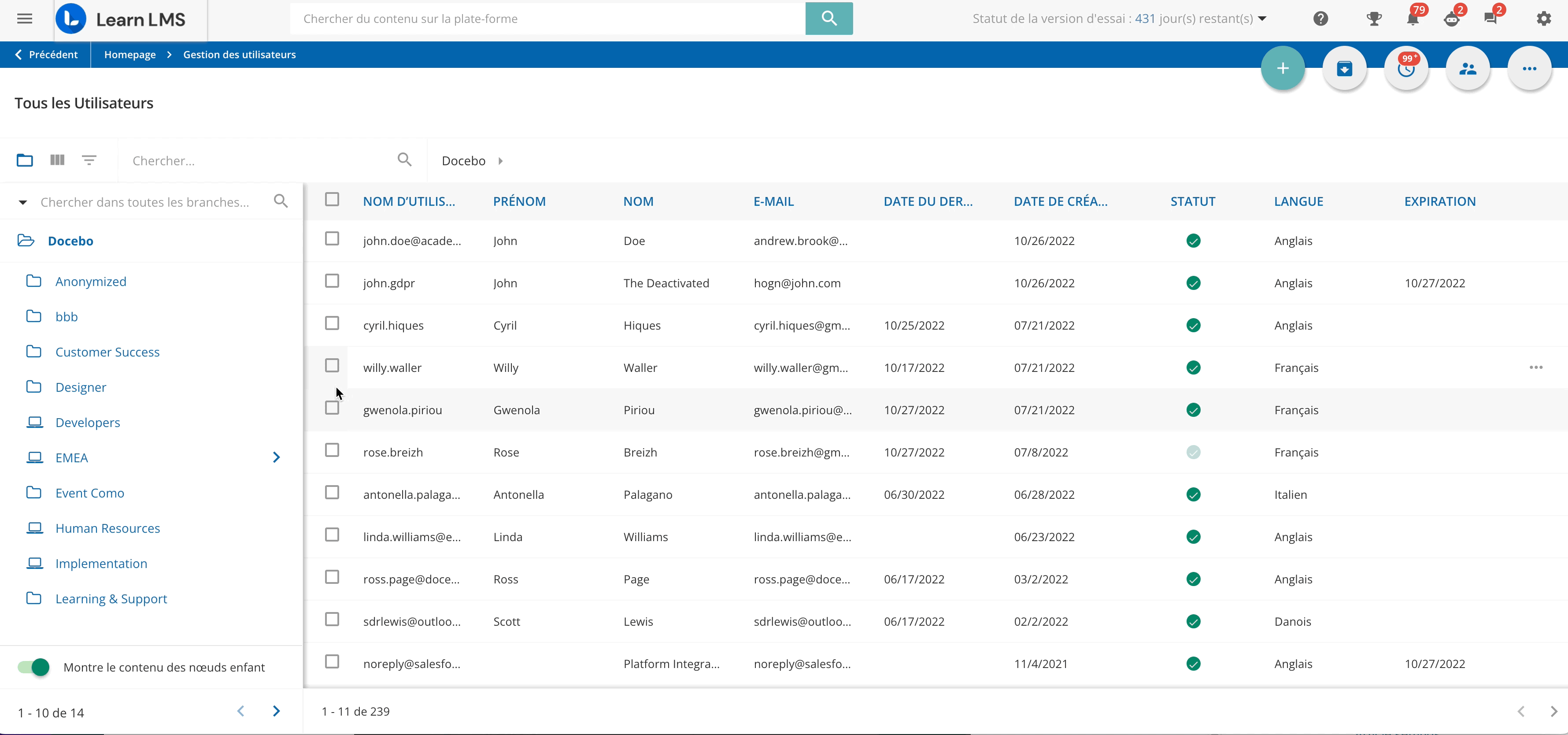This screenshot has width=1568, height=735.
Task: Click status checkmark for john.doe row
Action: pyautogui.click(x=1193, y=241)
